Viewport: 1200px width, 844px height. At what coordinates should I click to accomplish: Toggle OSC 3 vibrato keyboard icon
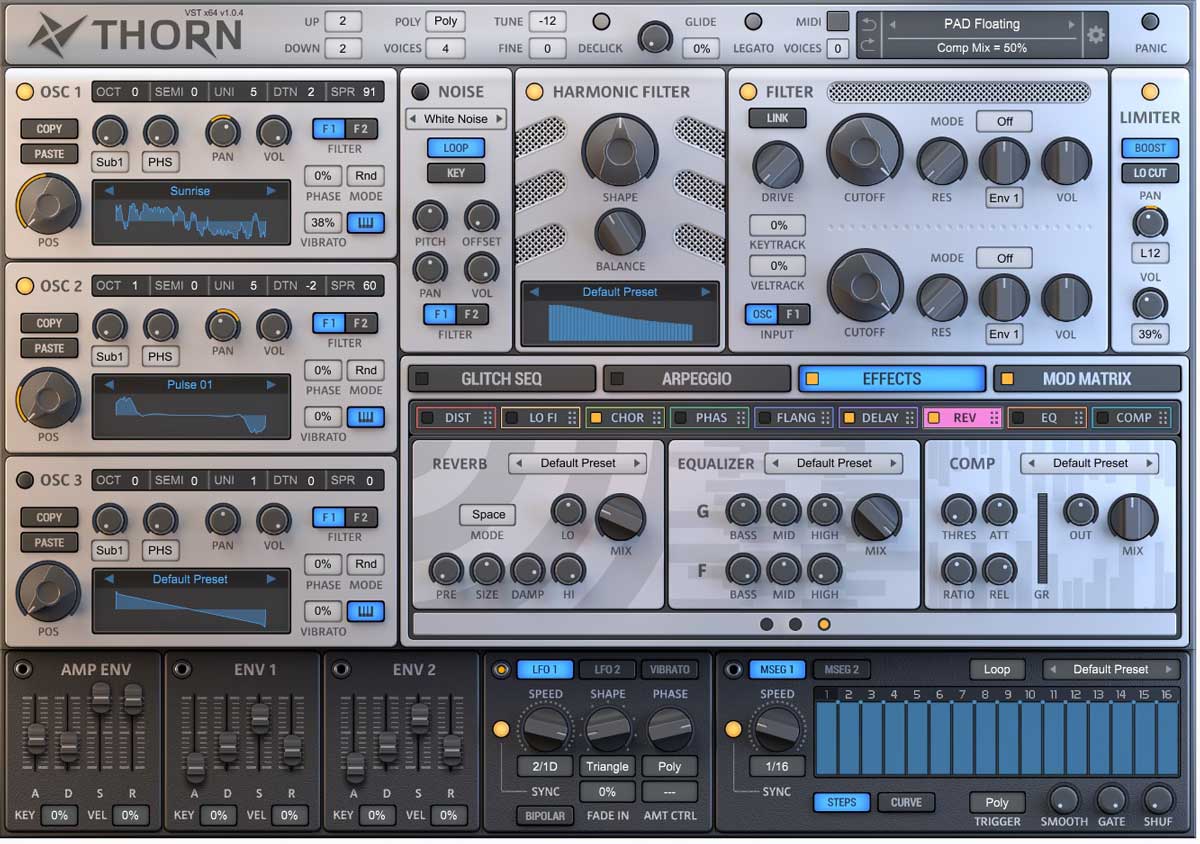pyautogui.click(x=365, y=611)
